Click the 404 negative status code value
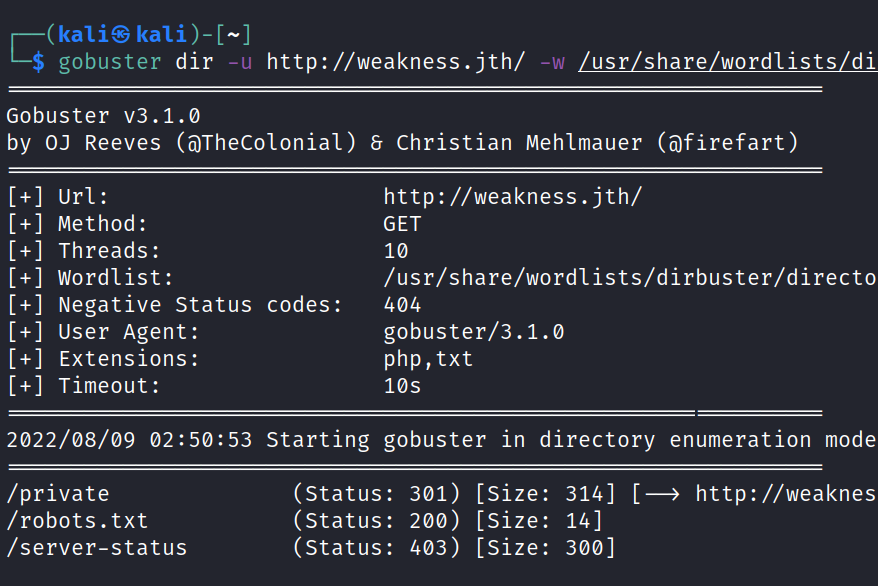Screen dimensions: 878x586 (x=402, y=304)
